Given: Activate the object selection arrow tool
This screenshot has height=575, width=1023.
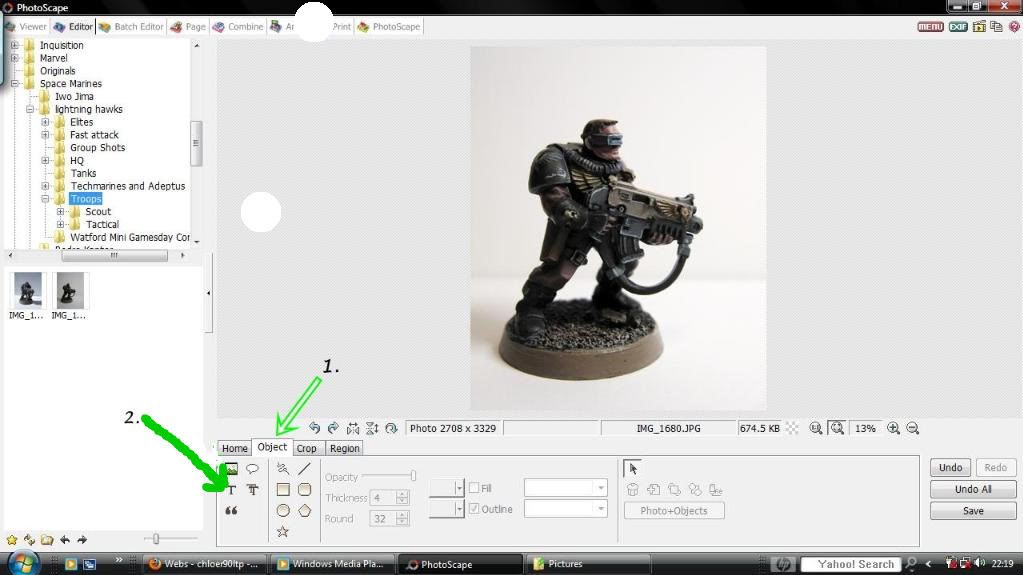Looking at the screenshot, I should pyautogui.click(x=633, y=469).
